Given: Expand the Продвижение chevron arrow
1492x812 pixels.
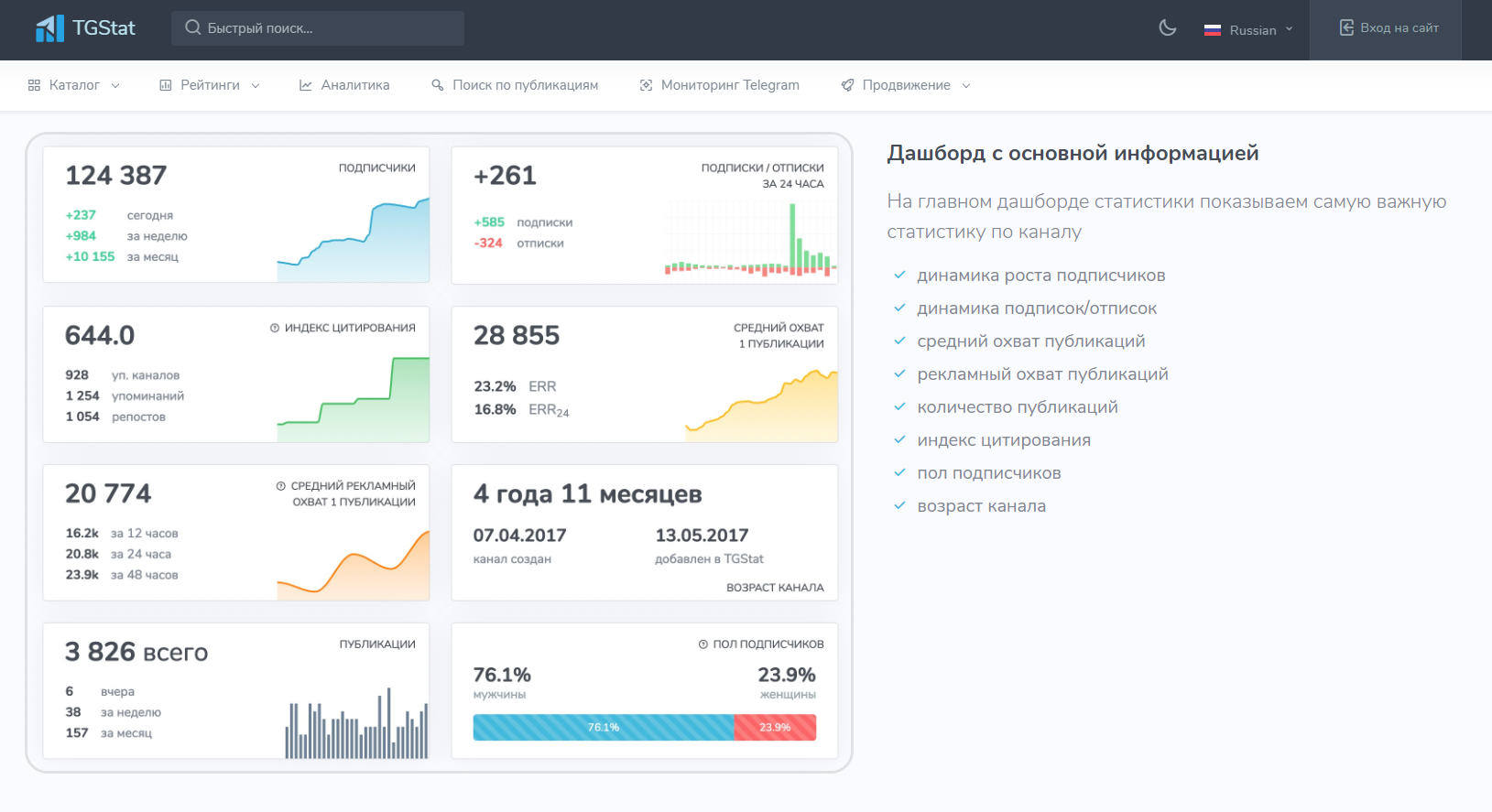Looking at the screenshot, I should [x=966, y=85].
